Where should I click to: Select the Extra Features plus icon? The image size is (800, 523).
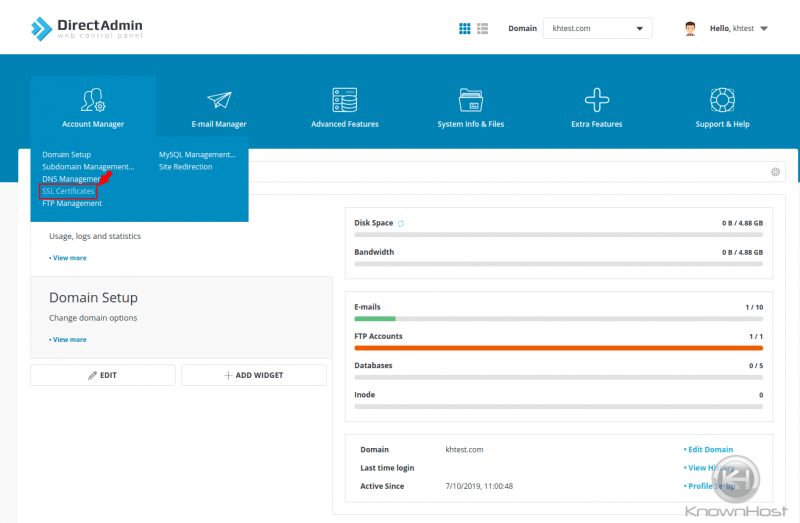(597, 101)
